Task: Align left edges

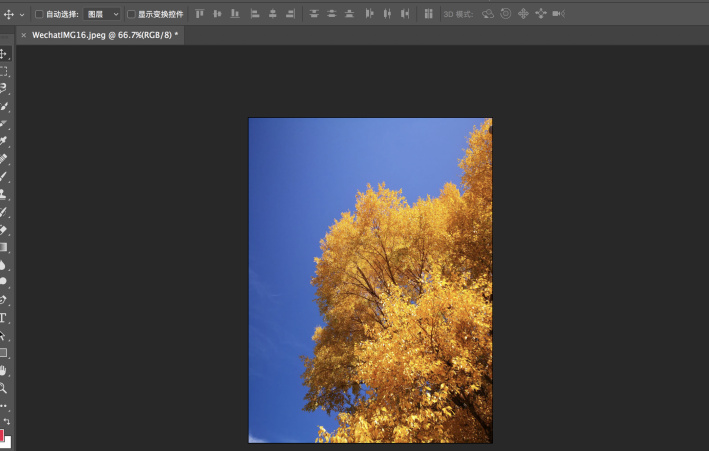Action: click(255, 14)
